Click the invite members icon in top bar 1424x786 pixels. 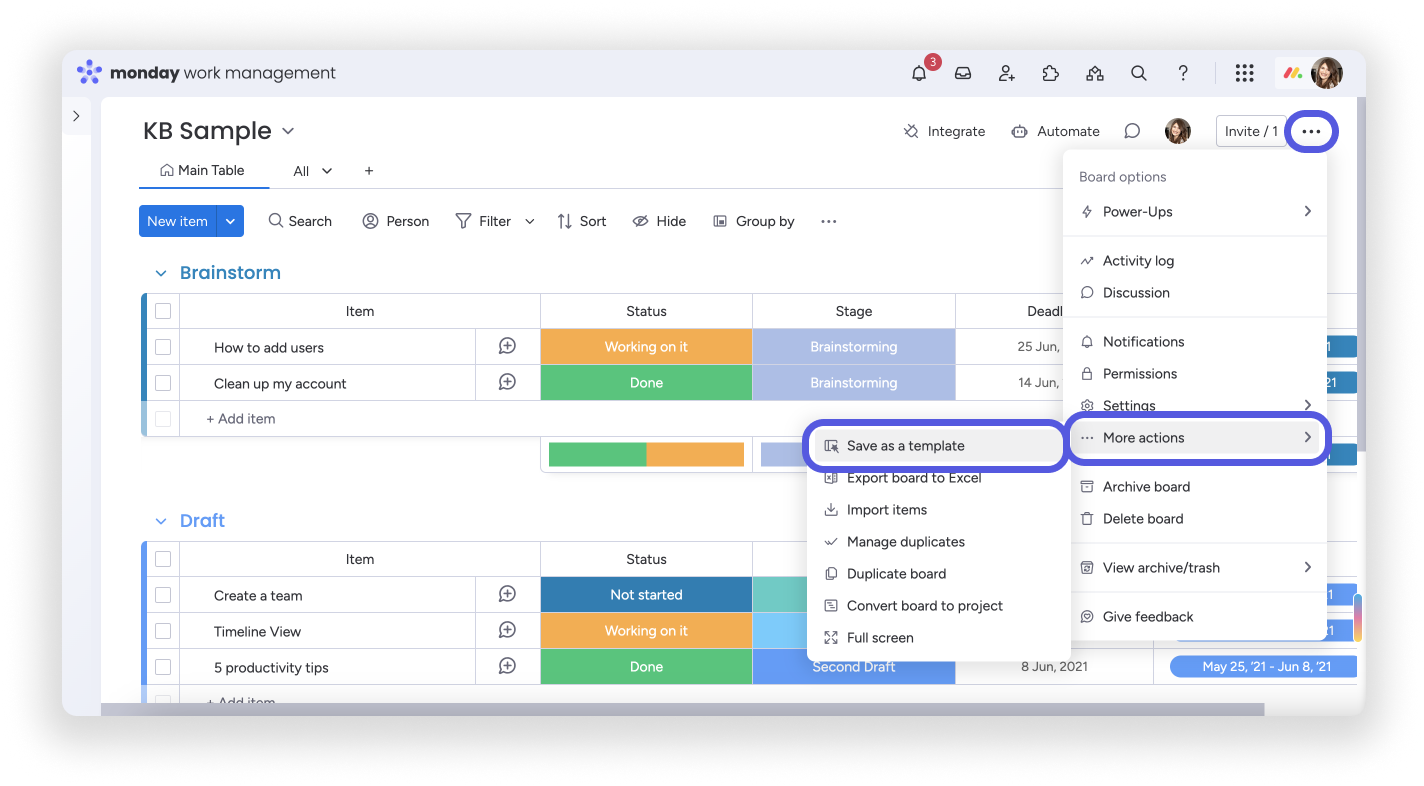click(x=1007, y=73)
